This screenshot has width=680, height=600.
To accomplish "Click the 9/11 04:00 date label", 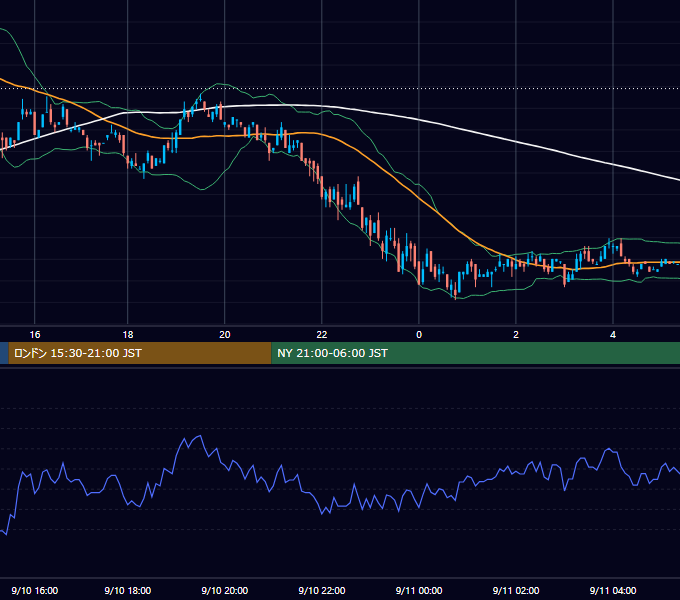I will click(613, 590).
